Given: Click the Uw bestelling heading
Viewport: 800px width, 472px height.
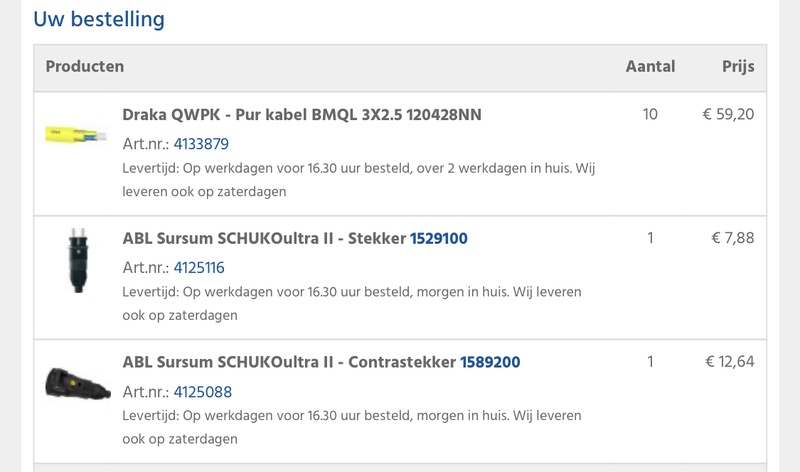Looking at the screenshot, I should click(x=99, y=19).
